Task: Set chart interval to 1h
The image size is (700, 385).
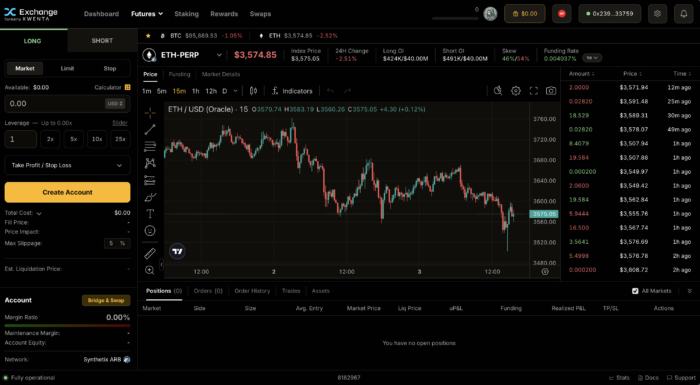Action: (x=196, y=91)
